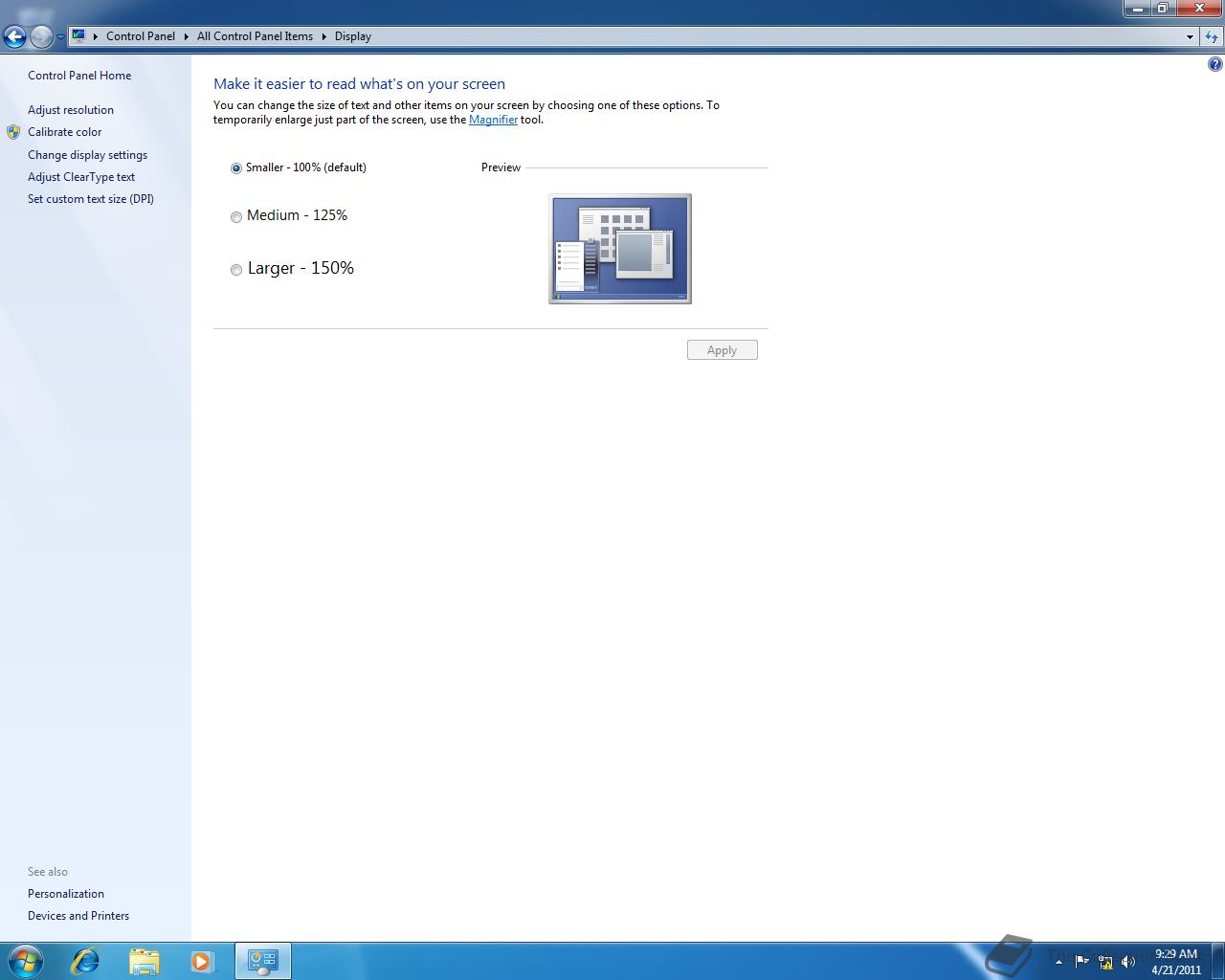Open the Windows Start menu
This screenshot has width=1225, height=980.
tap(25, 961)
